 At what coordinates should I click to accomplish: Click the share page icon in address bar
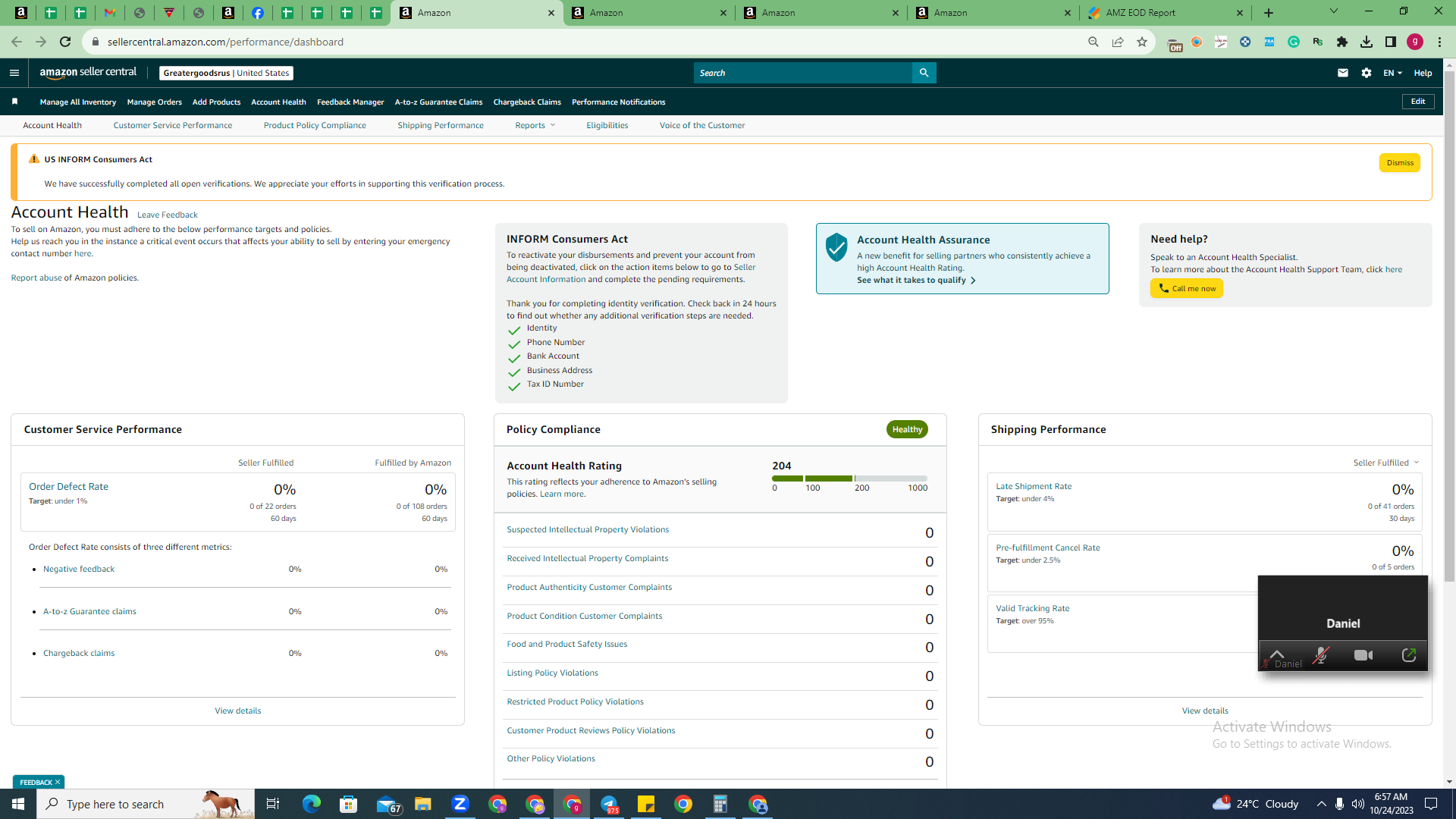tap(1118, 42)
